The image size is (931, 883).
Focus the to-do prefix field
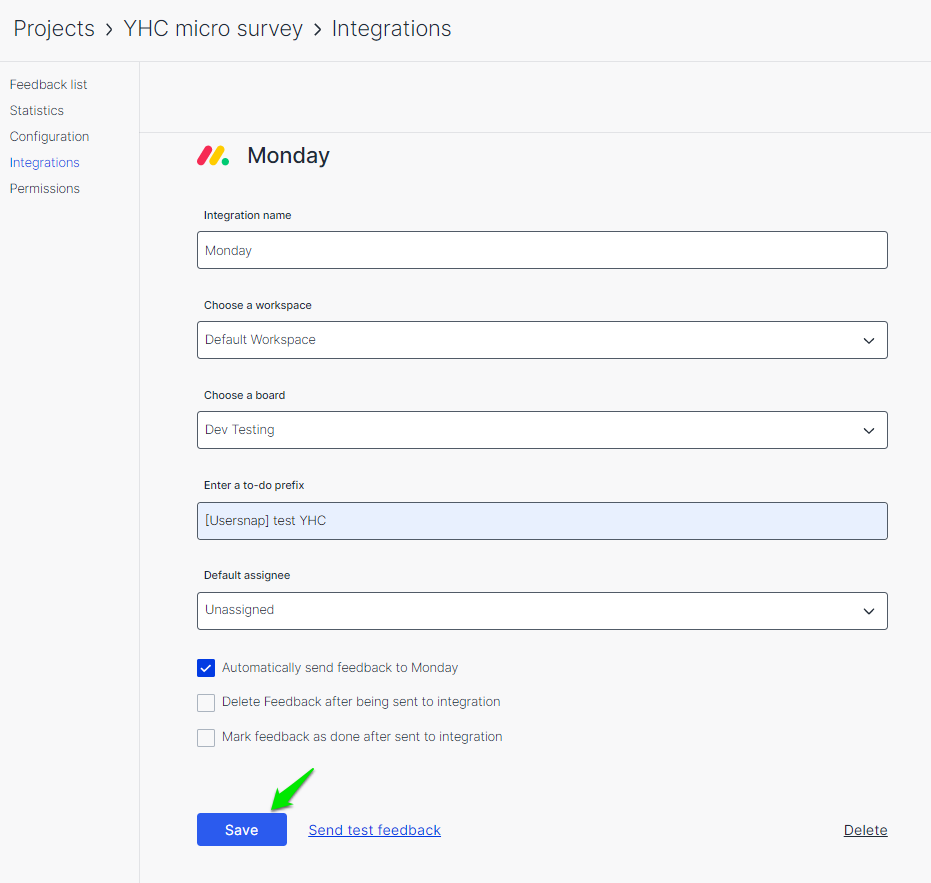tap(542, 521)
